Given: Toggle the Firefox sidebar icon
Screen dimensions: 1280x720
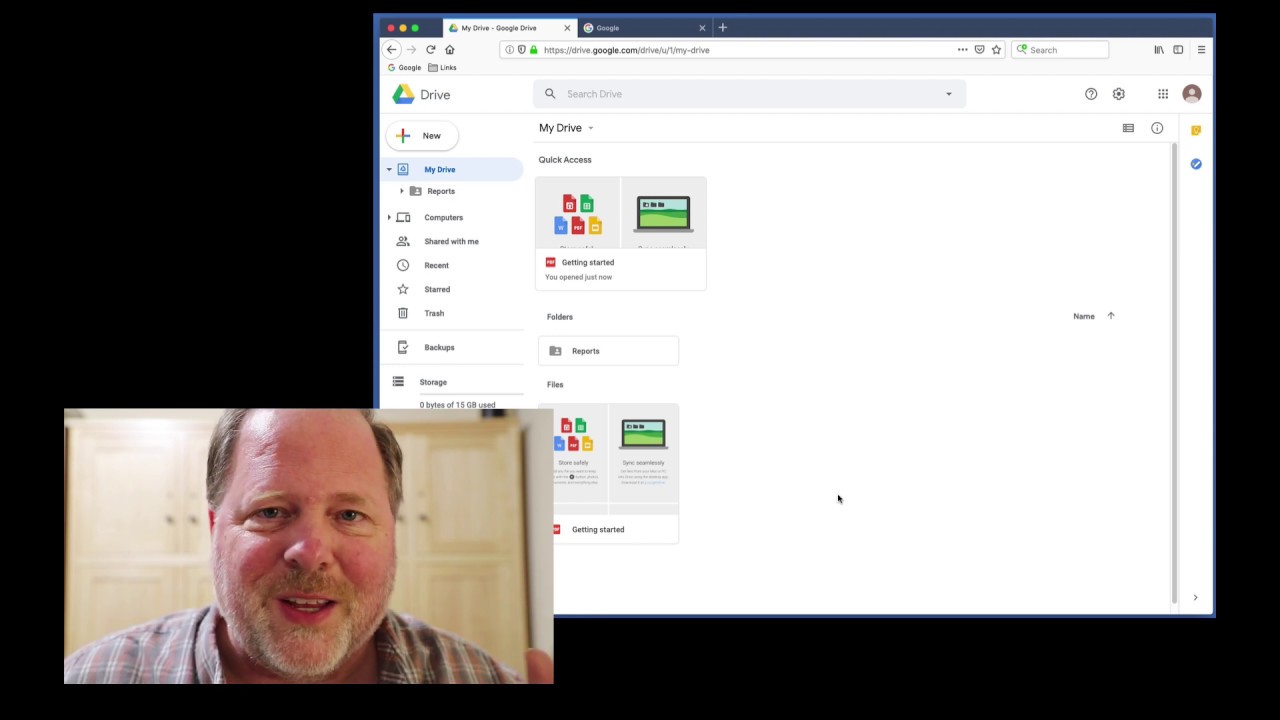Looking at the screenshot, I should pos(1178,50).
